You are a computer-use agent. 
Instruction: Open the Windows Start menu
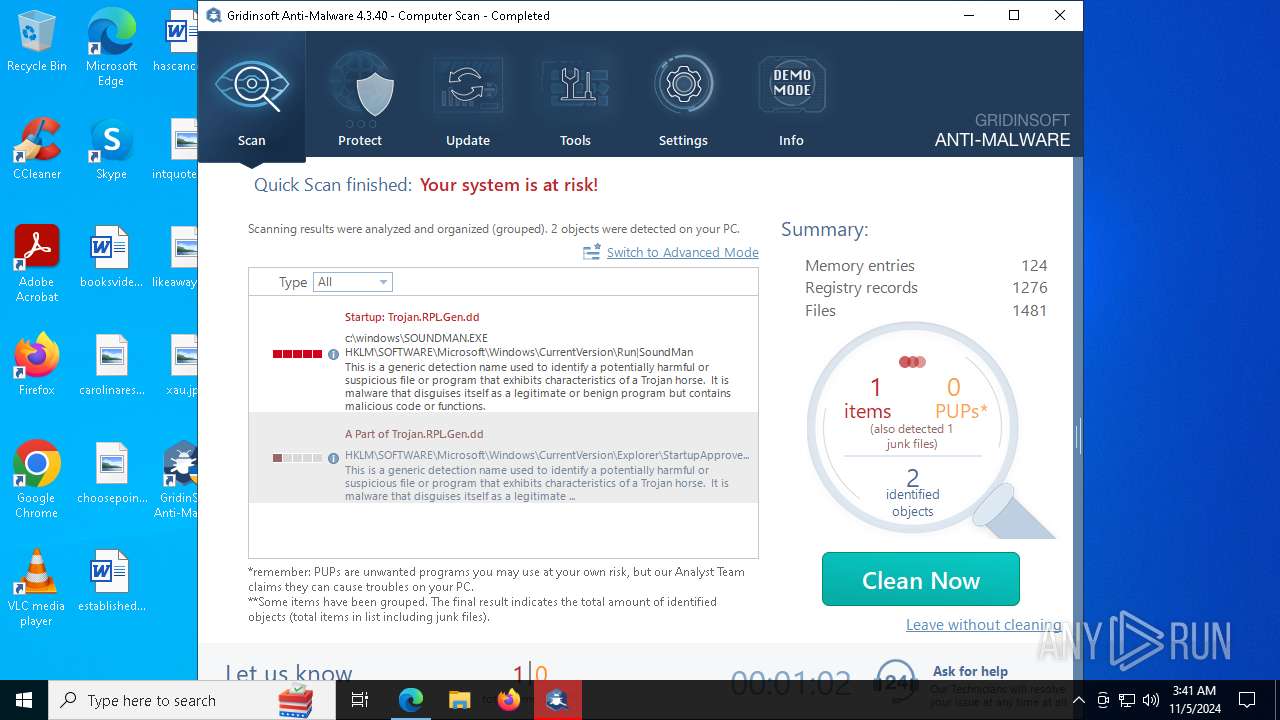click(x=24, y=700)
